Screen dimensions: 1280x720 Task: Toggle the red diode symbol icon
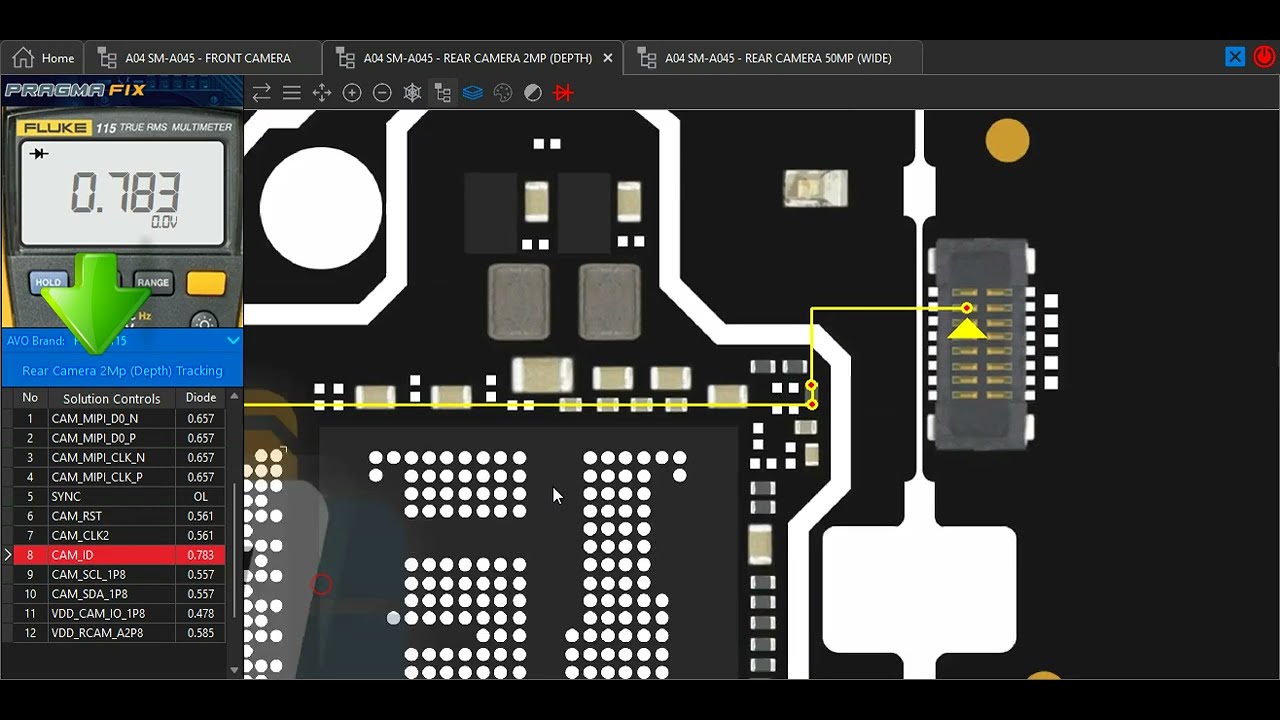563,93
